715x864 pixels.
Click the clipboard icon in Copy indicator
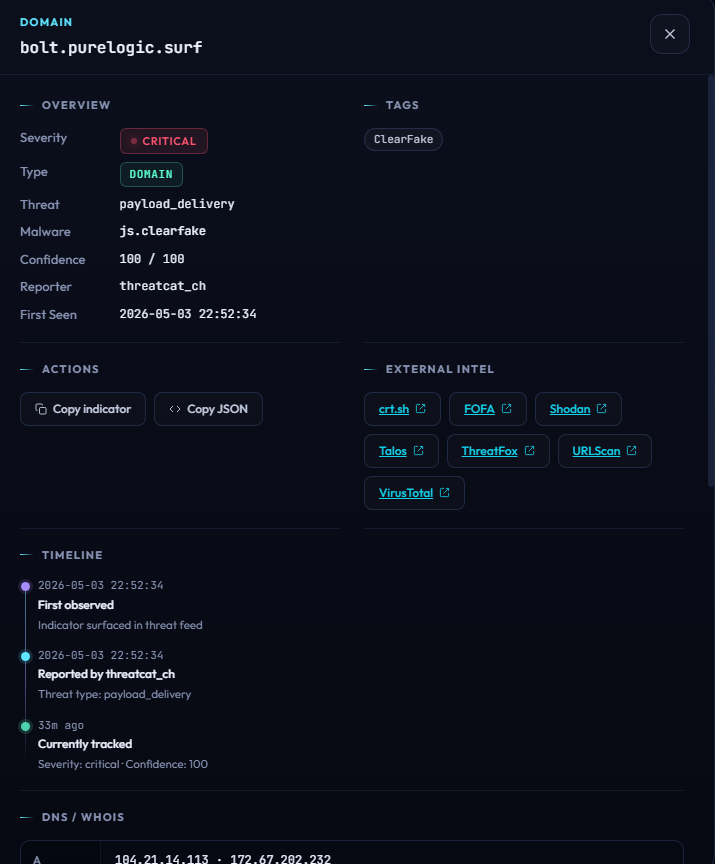[41, 409]
